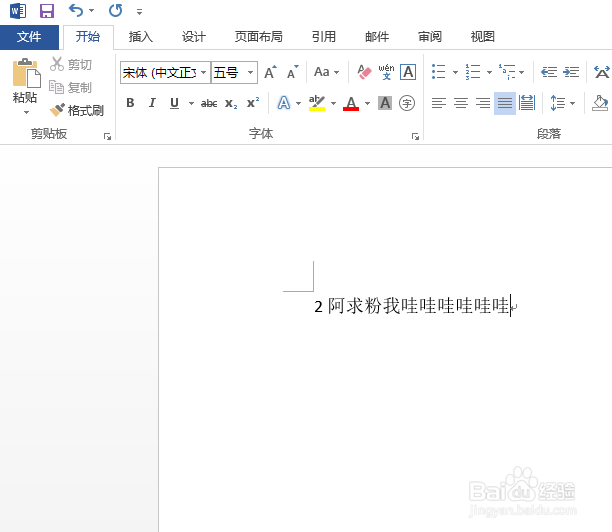Switch to the 开始 tab

coord(88,37)
